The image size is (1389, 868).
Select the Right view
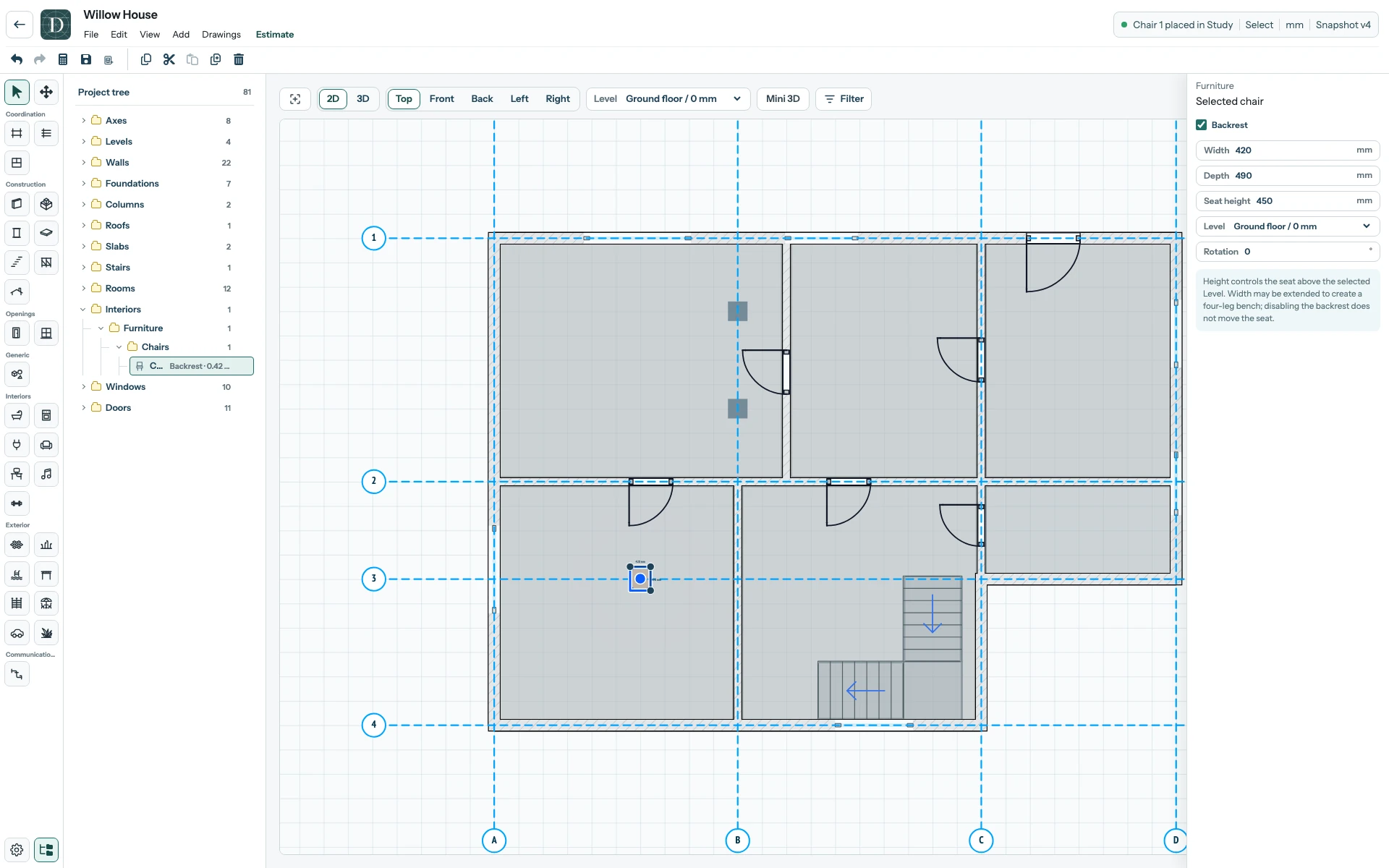click(558, 99)
